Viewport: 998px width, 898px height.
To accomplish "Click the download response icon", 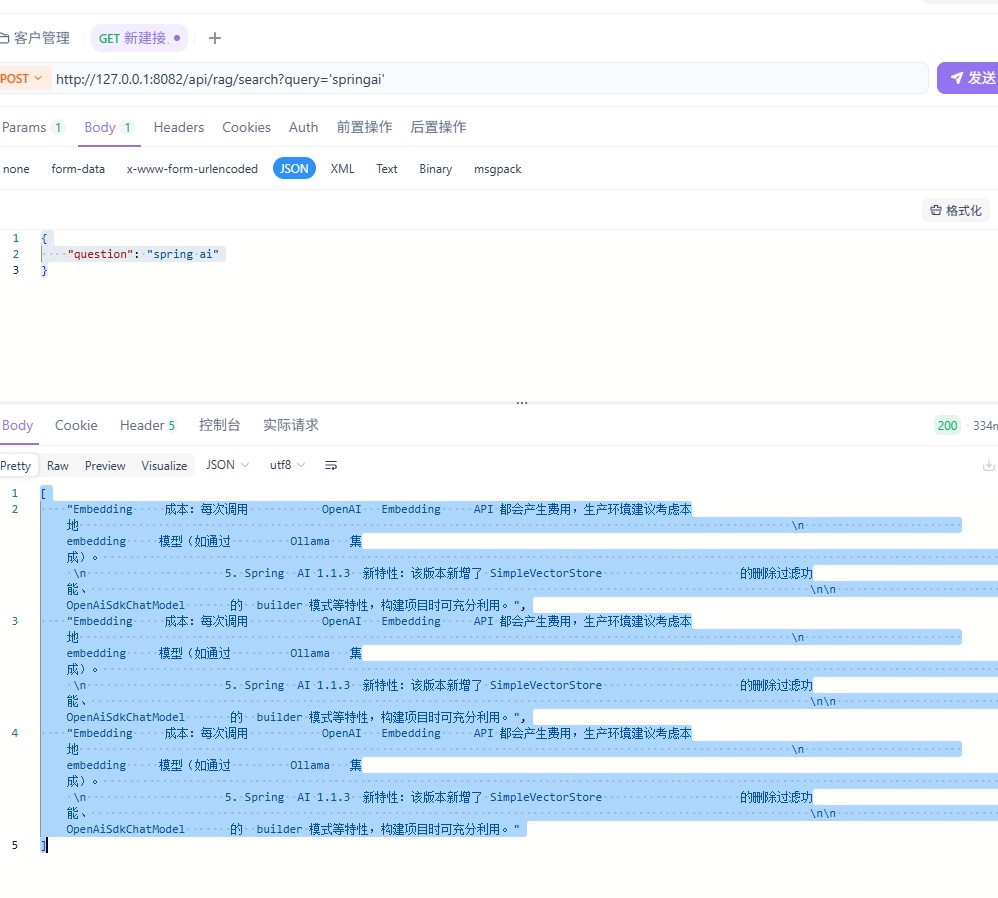I will (x=988, y=465).
